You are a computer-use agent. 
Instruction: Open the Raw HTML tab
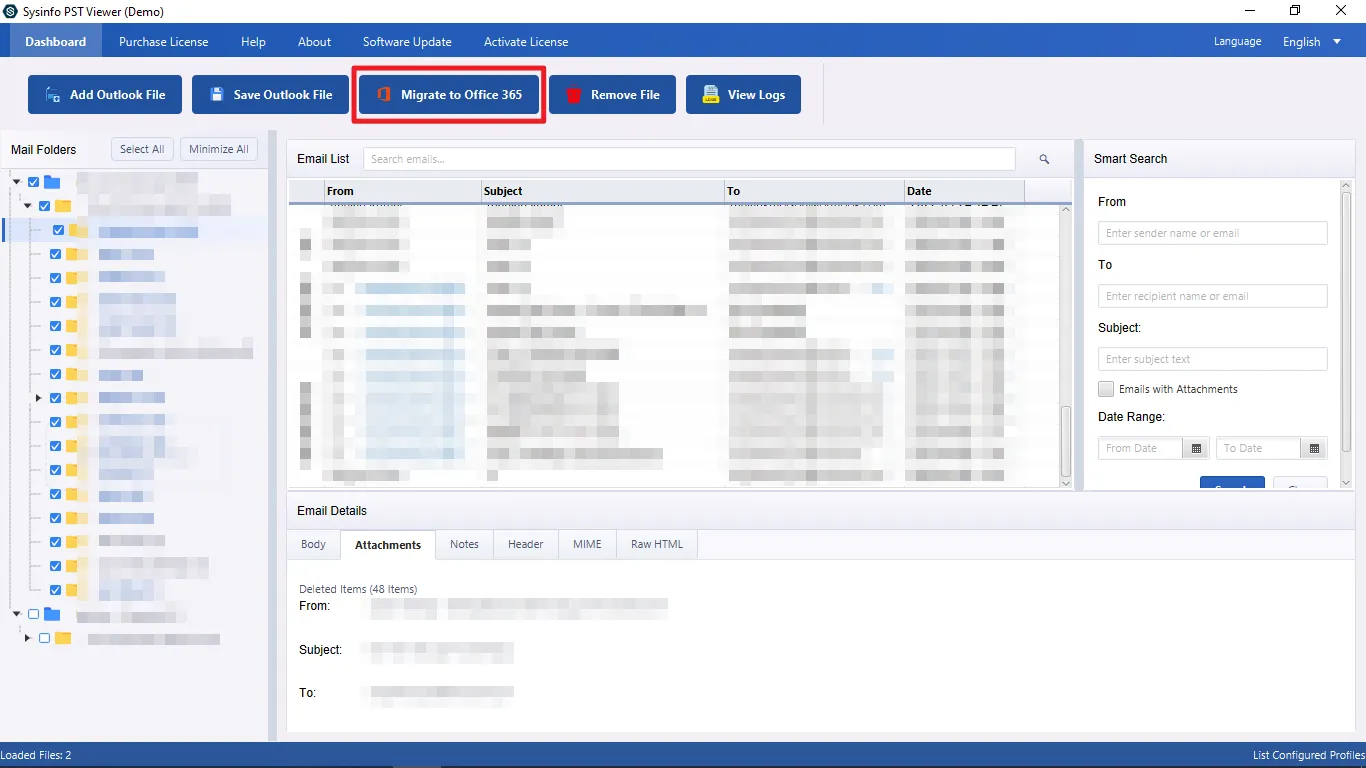point(657,544)
